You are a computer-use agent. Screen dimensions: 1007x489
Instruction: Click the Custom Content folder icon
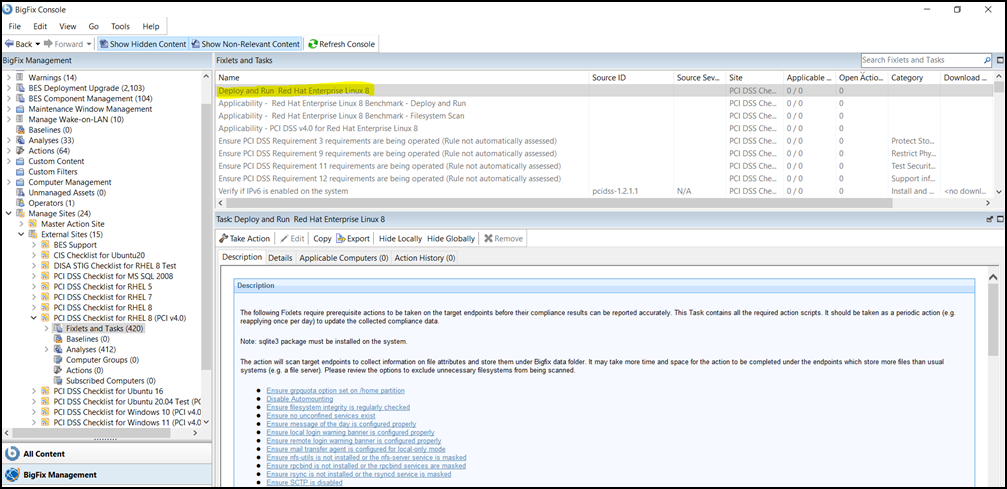pyautogui.click(x=21, y=161)
